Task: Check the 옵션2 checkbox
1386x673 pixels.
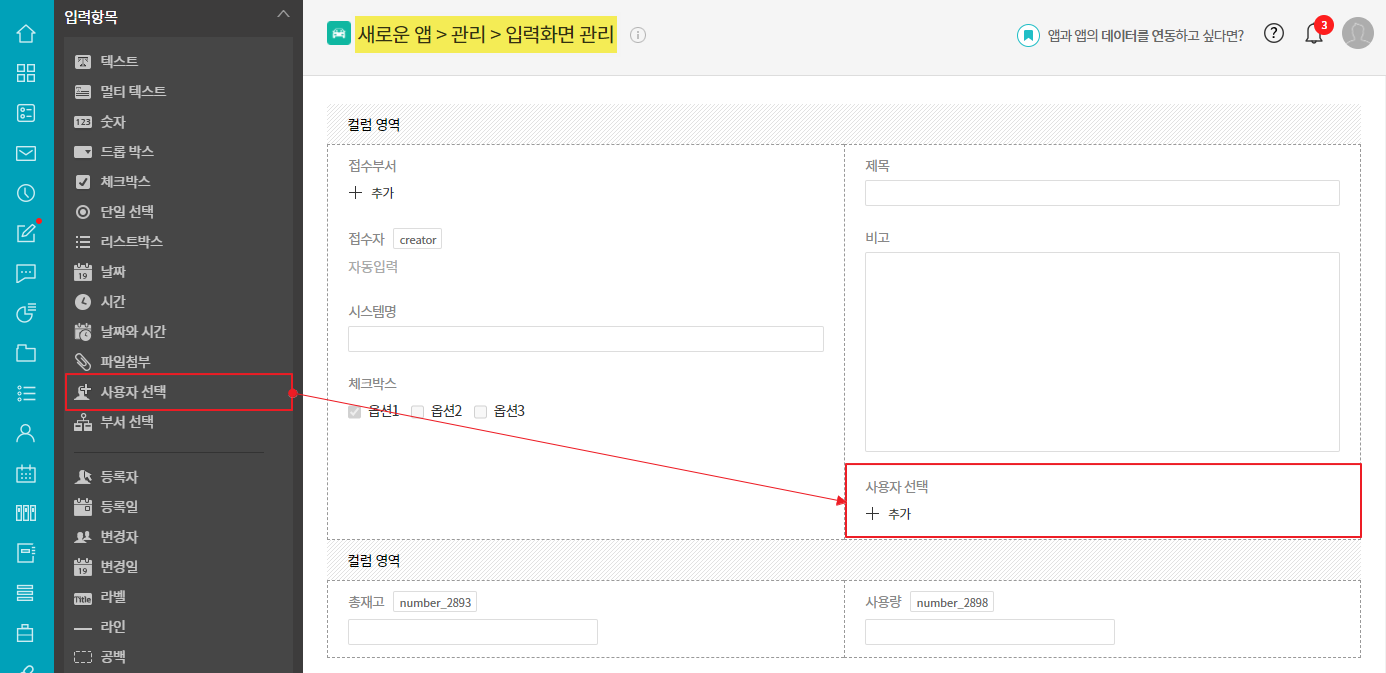Action: click(418, 411)
